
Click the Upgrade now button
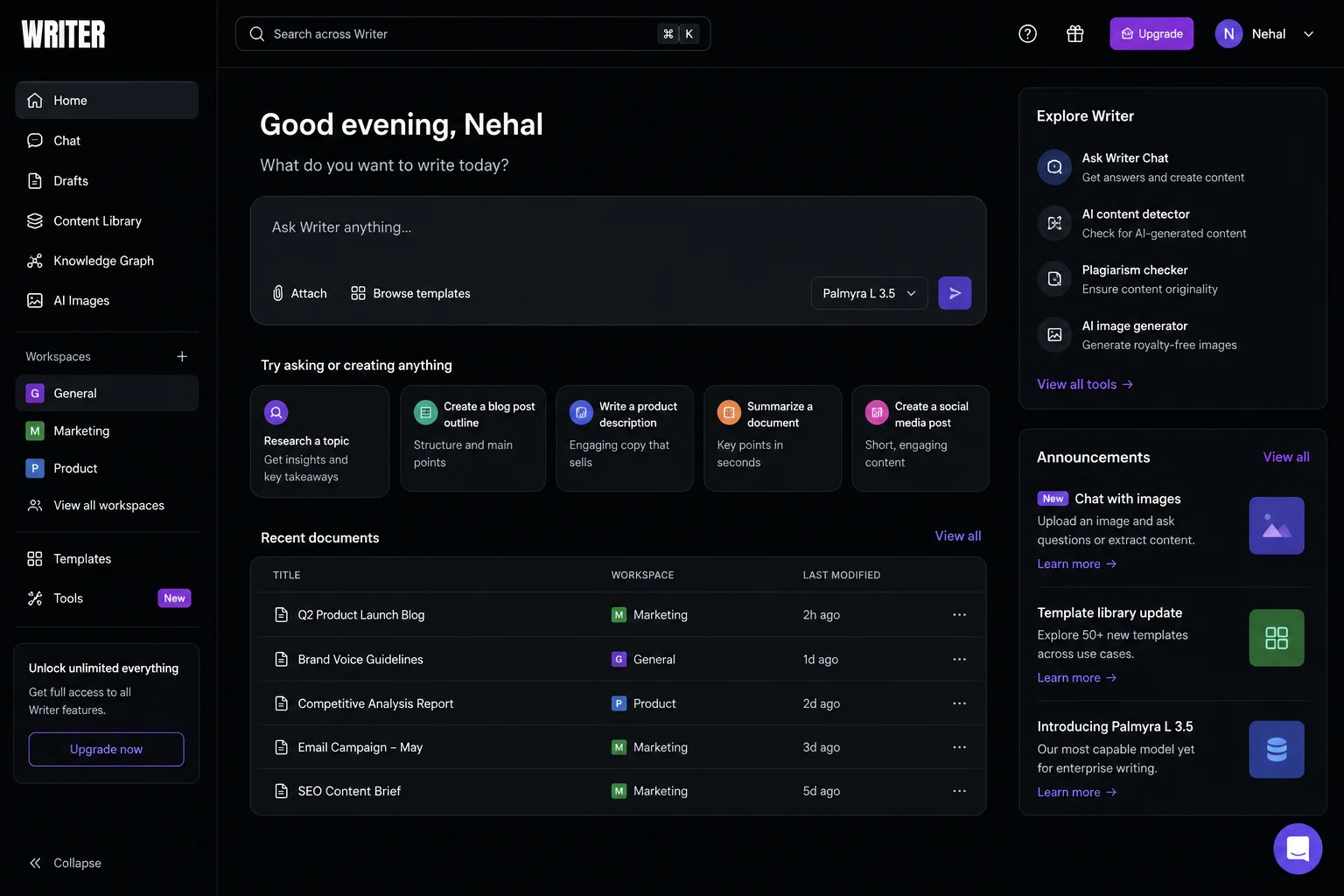107,749
